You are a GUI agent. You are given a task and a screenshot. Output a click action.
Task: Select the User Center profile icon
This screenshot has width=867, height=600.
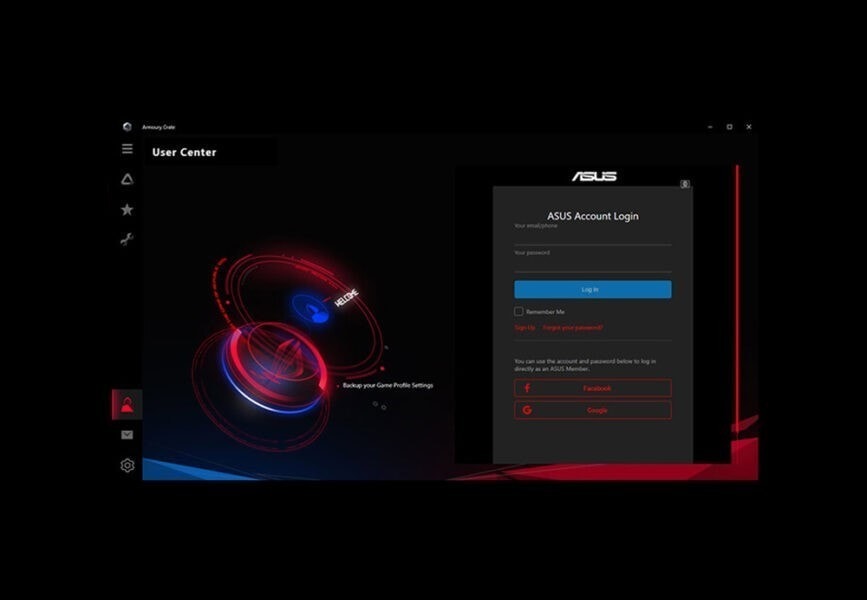[x=127, y=404]
